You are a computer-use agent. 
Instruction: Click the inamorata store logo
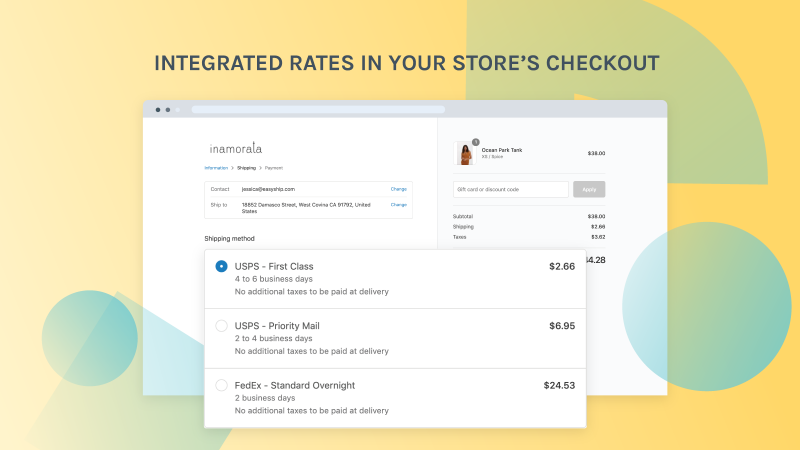point(236,148)
